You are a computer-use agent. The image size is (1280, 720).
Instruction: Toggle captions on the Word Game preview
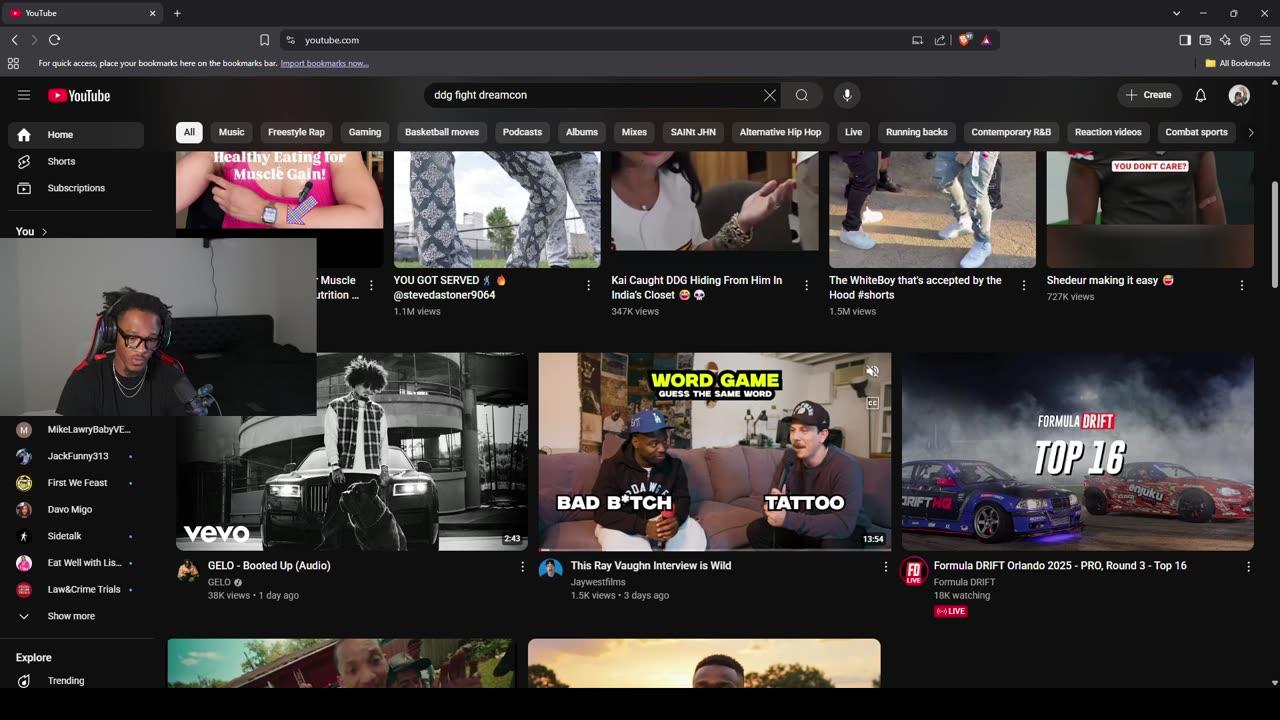click(872, 403)
